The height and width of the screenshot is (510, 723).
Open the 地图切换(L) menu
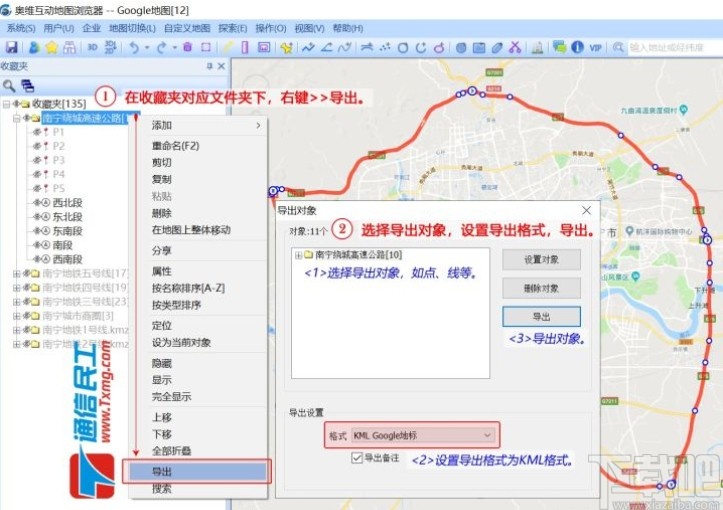pos(132,28)
